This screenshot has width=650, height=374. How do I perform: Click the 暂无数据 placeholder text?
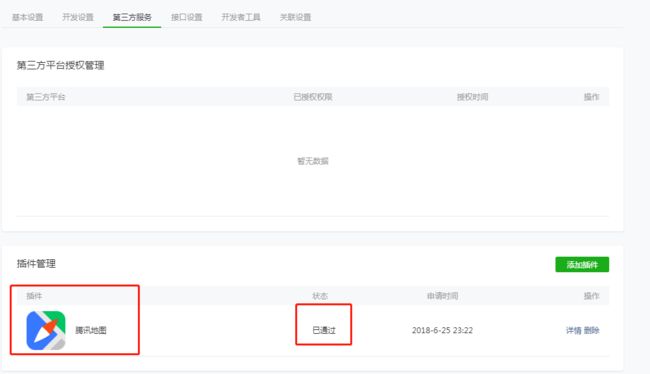coord(313,161)
